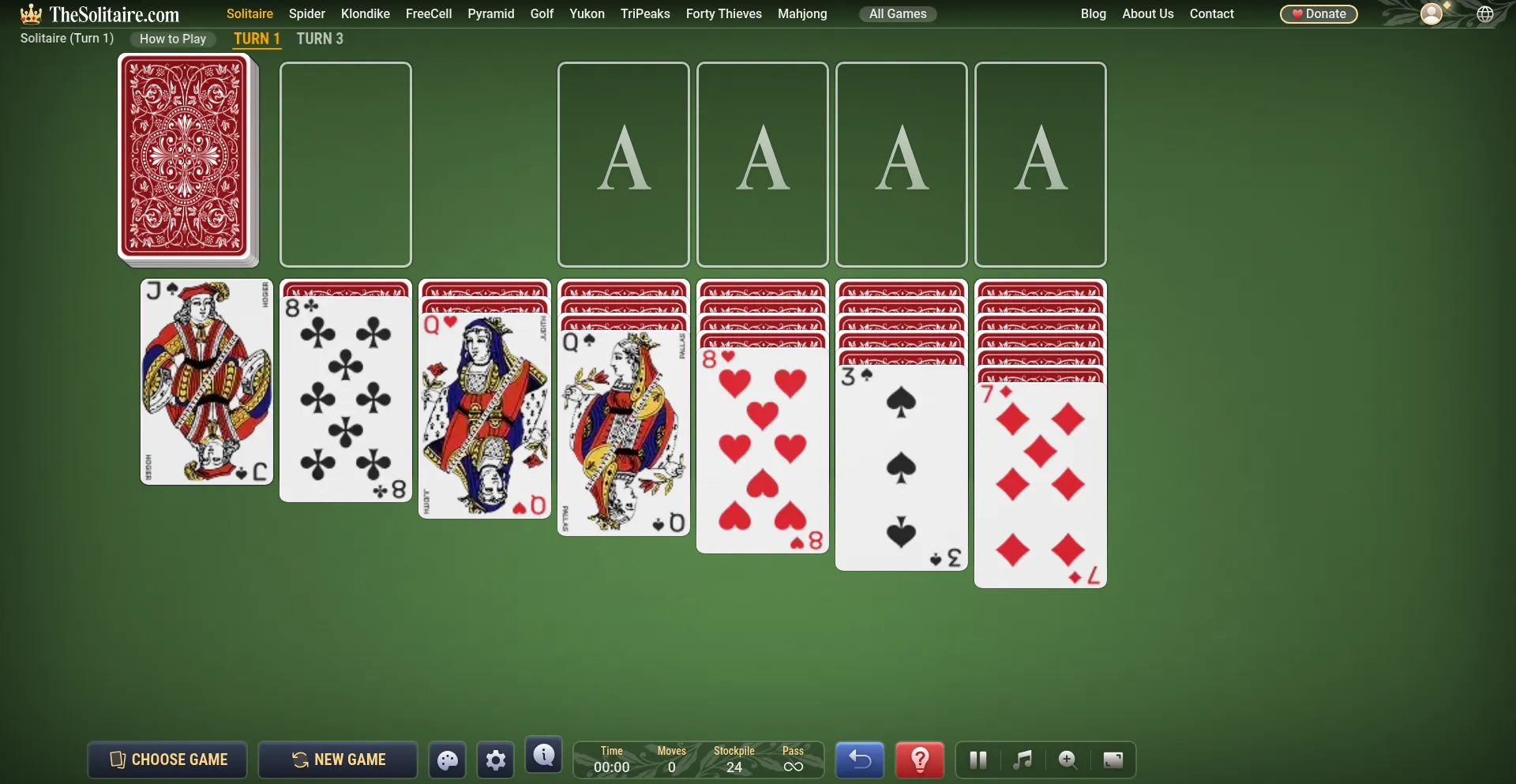
Task: Undo the last move
Action: point(859,760)
